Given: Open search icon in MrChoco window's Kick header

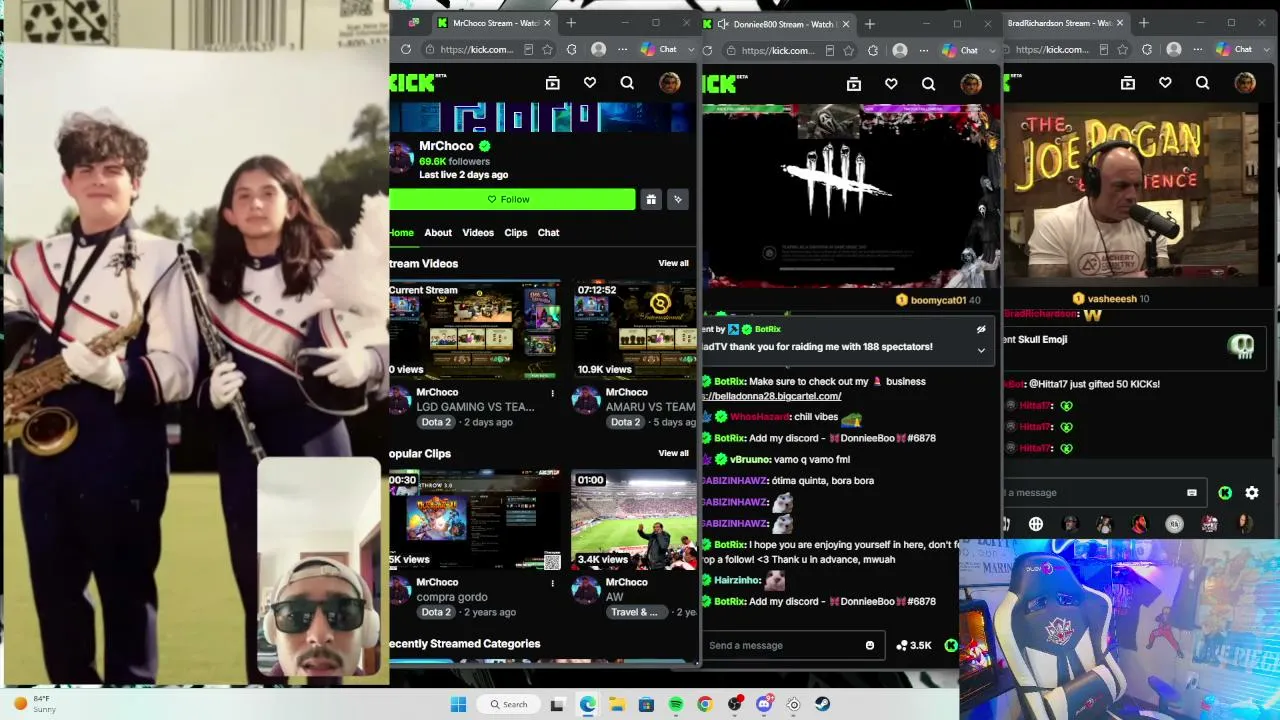Looking at the screenshot, I should coord(627,84).
